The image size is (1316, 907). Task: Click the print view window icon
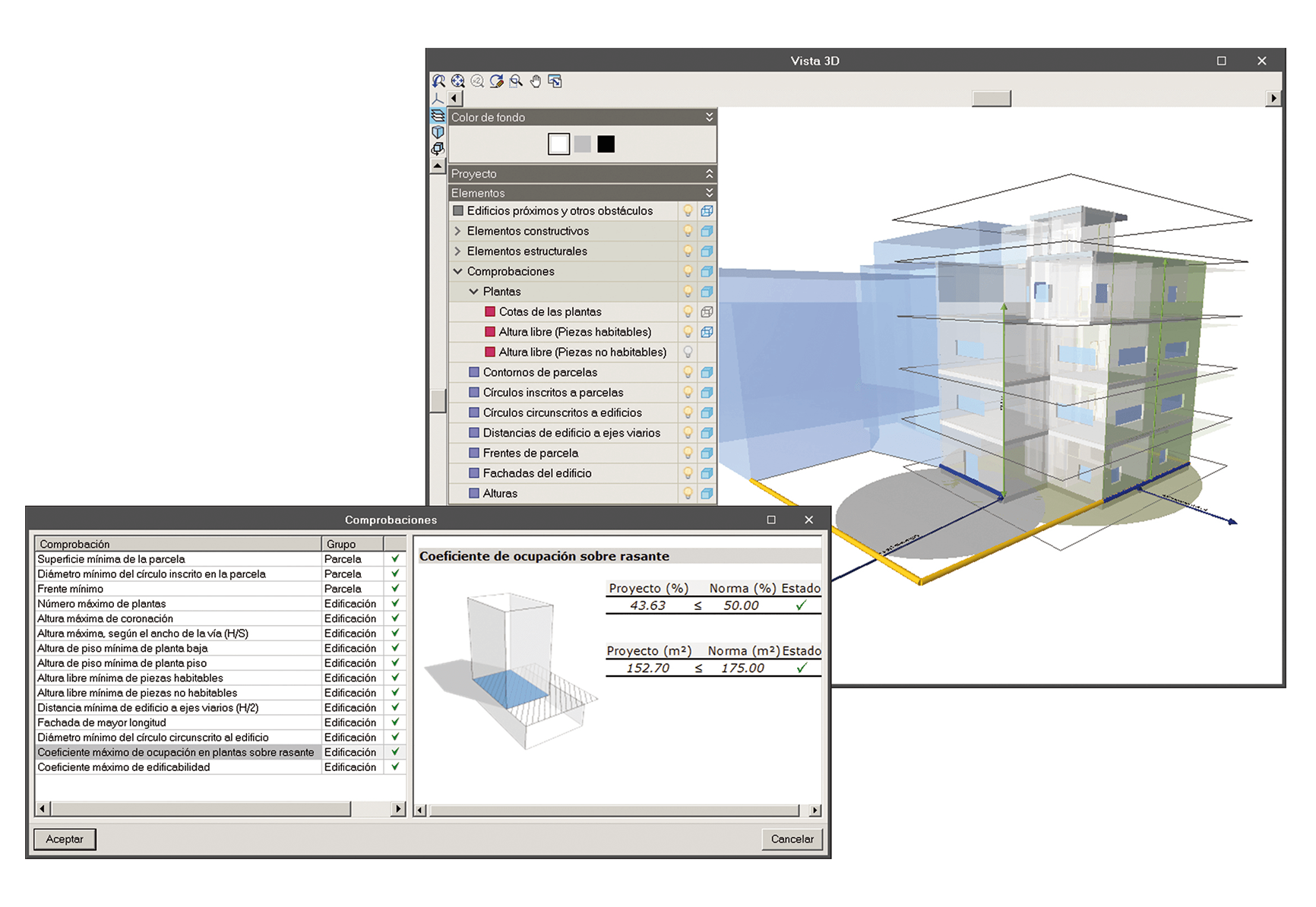555,81
